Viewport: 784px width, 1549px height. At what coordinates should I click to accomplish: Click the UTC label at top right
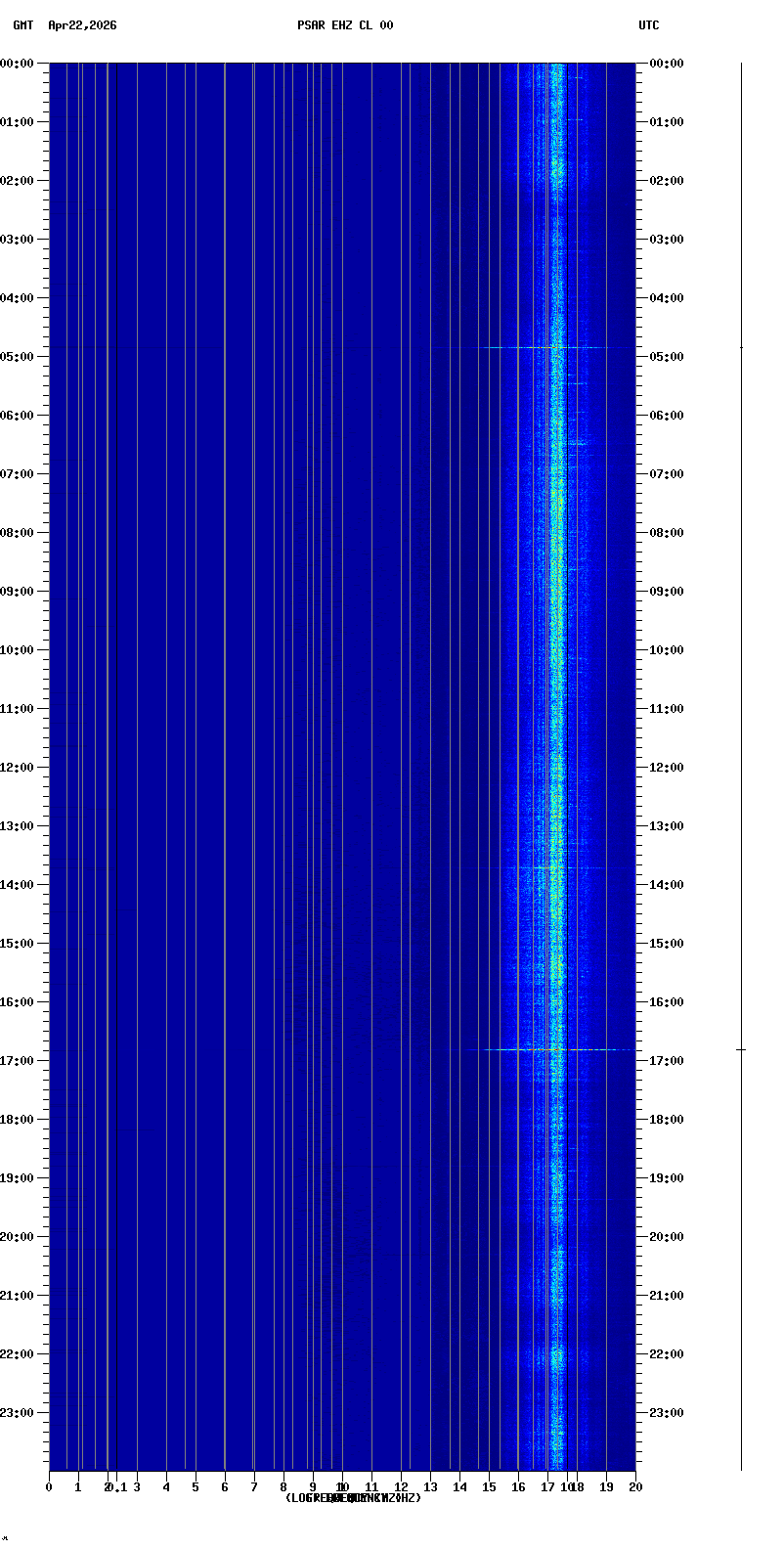649,25
